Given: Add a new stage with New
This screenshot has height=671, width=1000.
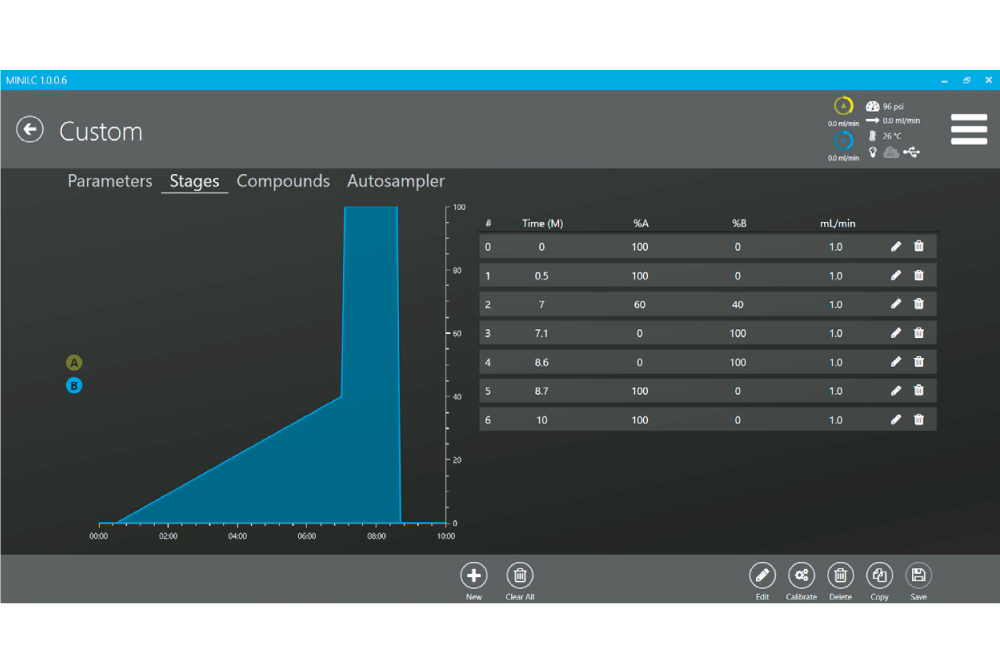Looking at the screenshot, I should pyautogui.click(x=474, y=575).
